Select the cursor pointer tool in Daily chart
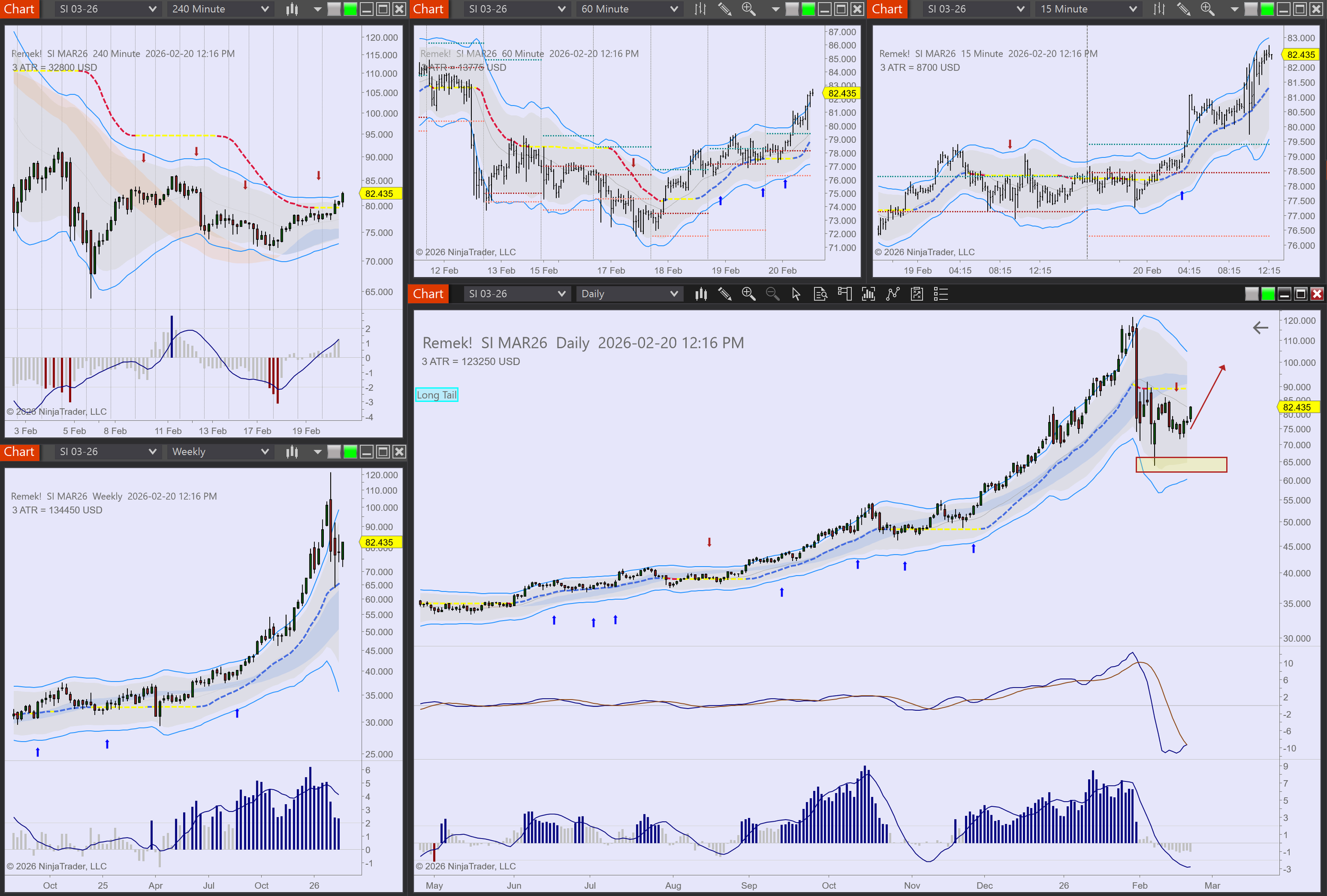This screenshot has width=1327, height=896. [796, 294]
